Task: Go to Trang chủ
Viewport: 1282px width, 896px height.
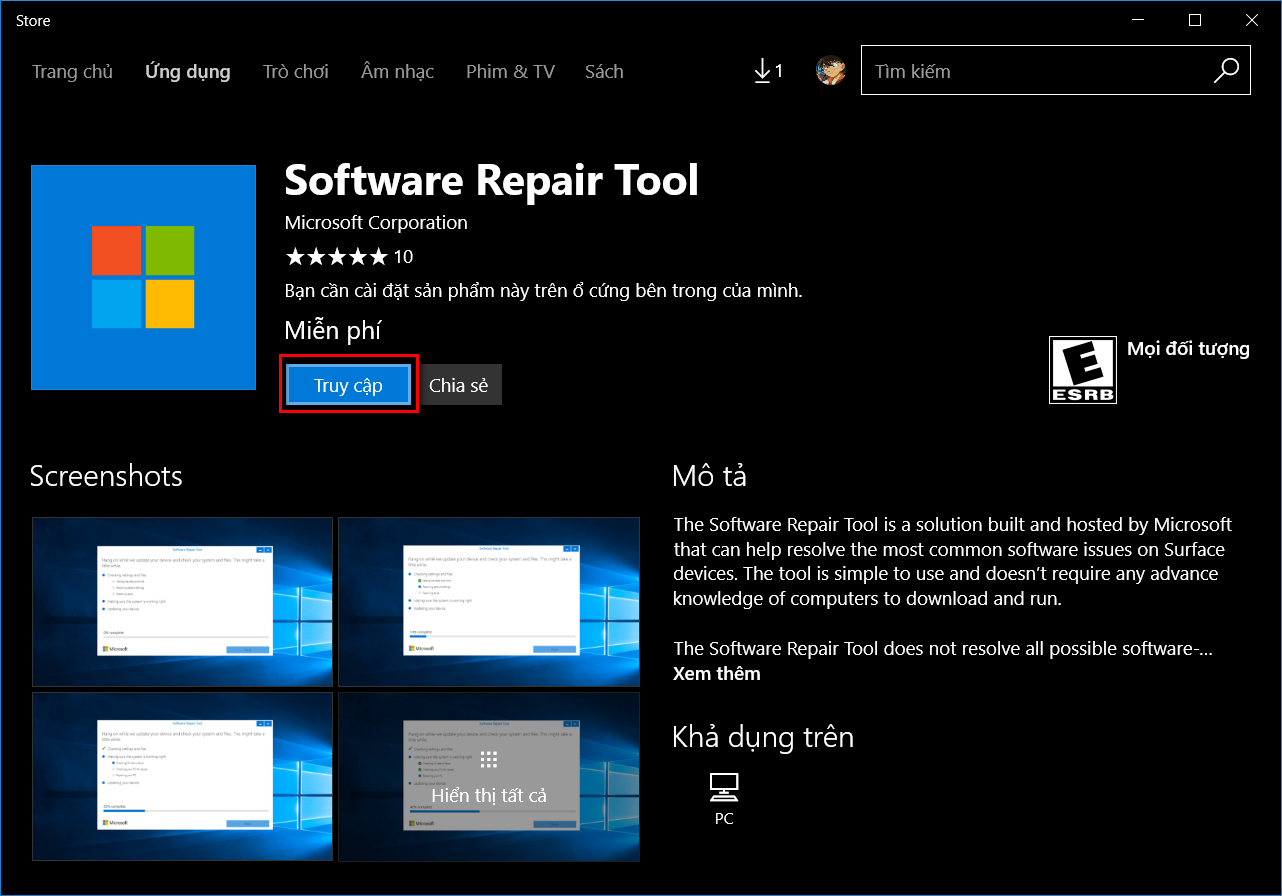Action: 72,71
